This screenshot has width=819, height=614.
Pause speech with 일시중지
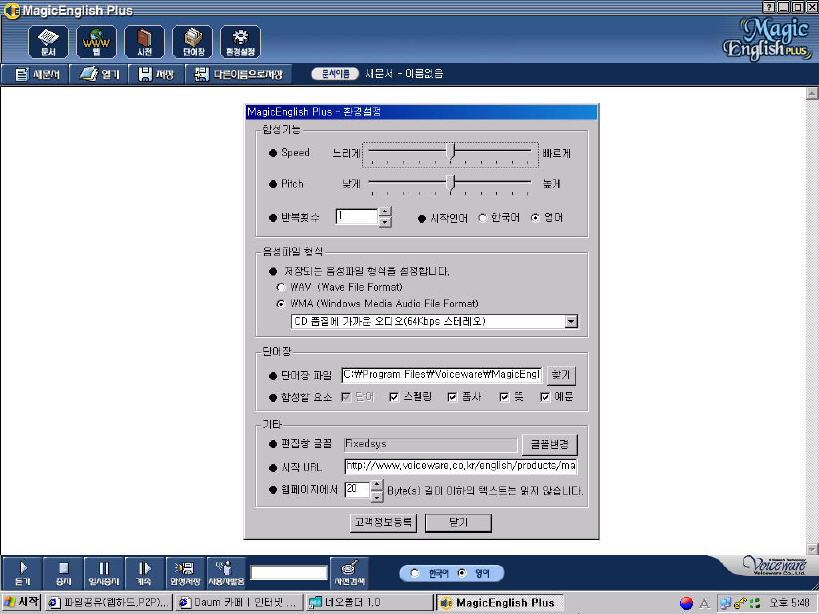click(x=104, y=573)
